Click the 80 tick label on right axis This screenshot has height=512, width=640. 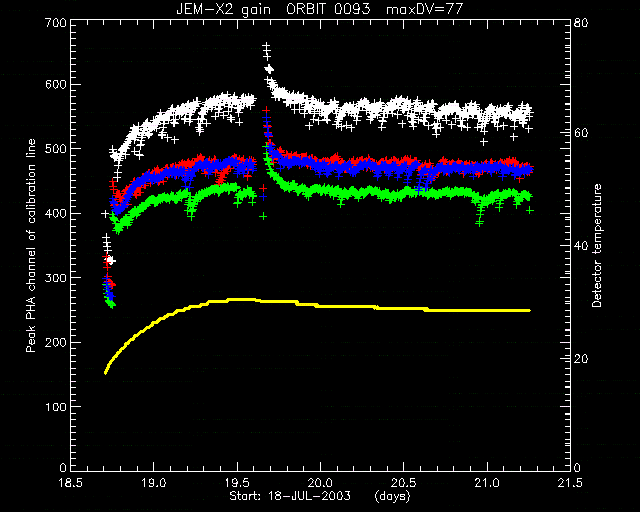click(581, 22)
